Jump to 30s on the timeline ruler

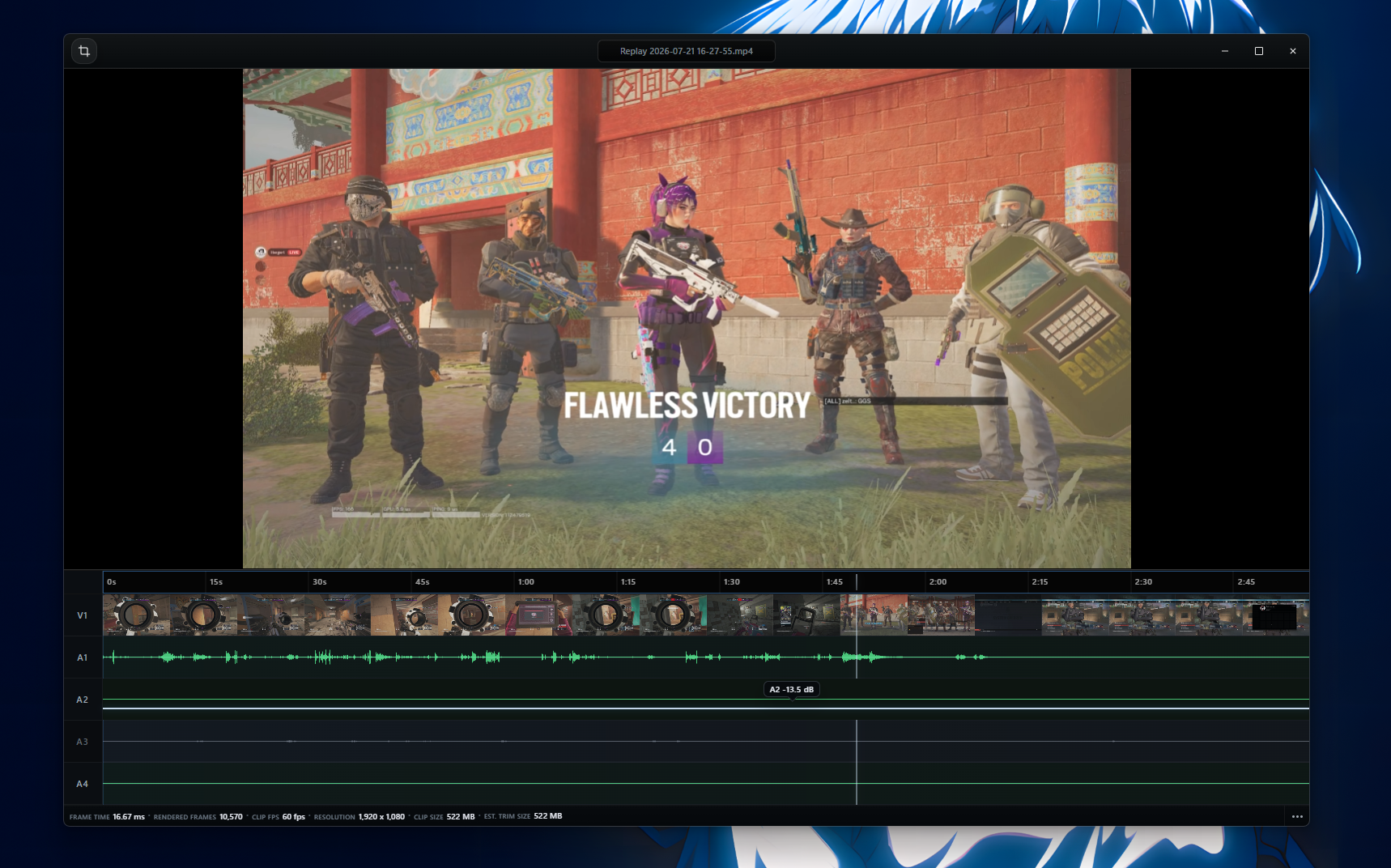tap(320, 582)
